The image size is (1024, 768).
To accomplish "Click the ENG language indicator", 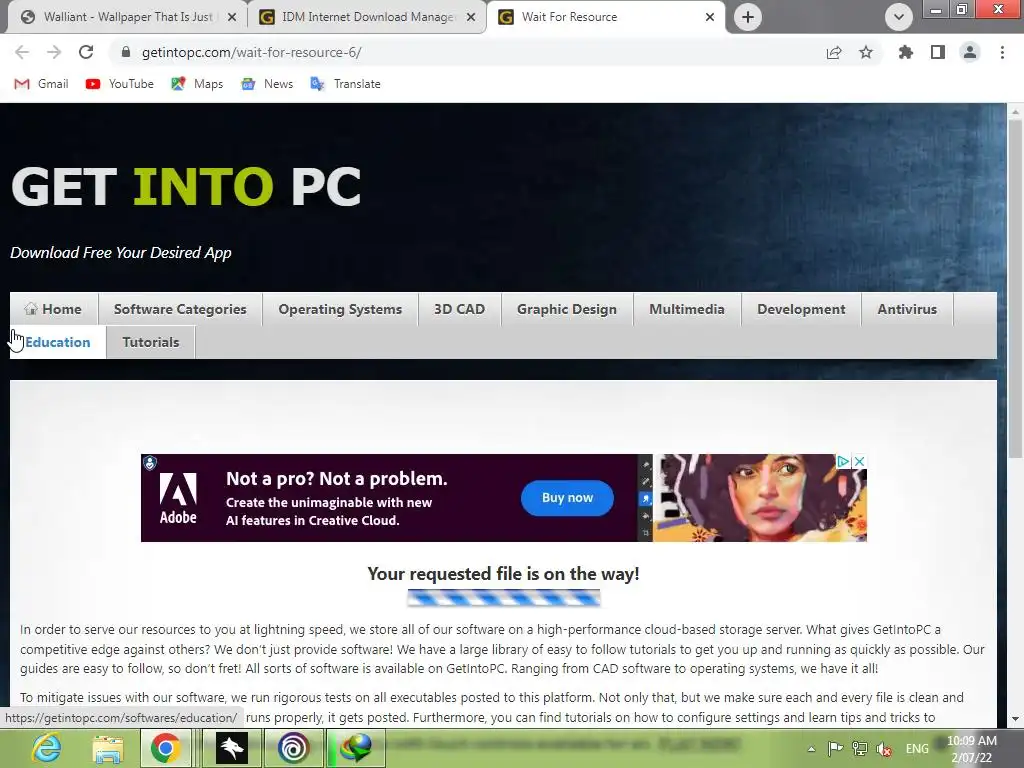I will tap(917, 749).
